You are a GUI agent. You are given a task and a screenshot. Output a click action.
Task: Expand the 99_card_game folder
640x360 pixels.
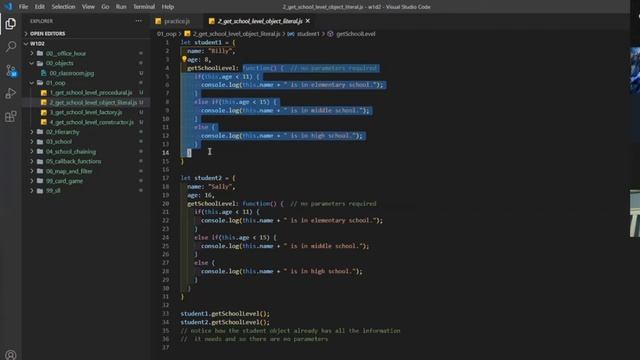[x=86, y=181]
